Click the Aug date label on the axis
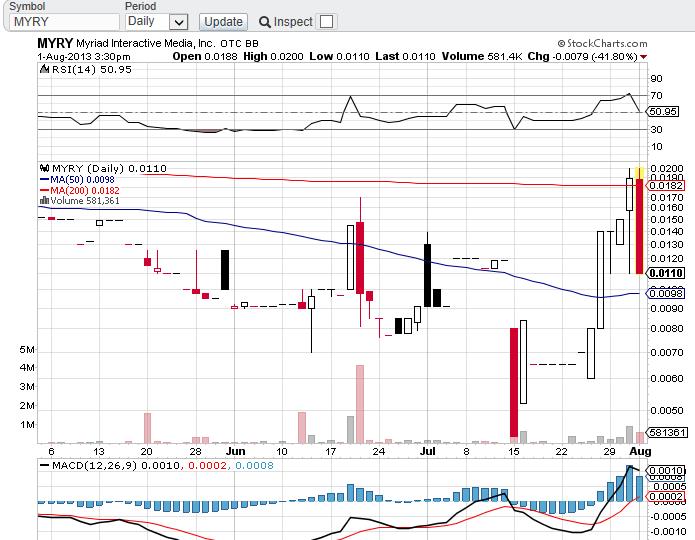This screenshot has width=695, height=540. pyautogui.click(x=641, y=451)
